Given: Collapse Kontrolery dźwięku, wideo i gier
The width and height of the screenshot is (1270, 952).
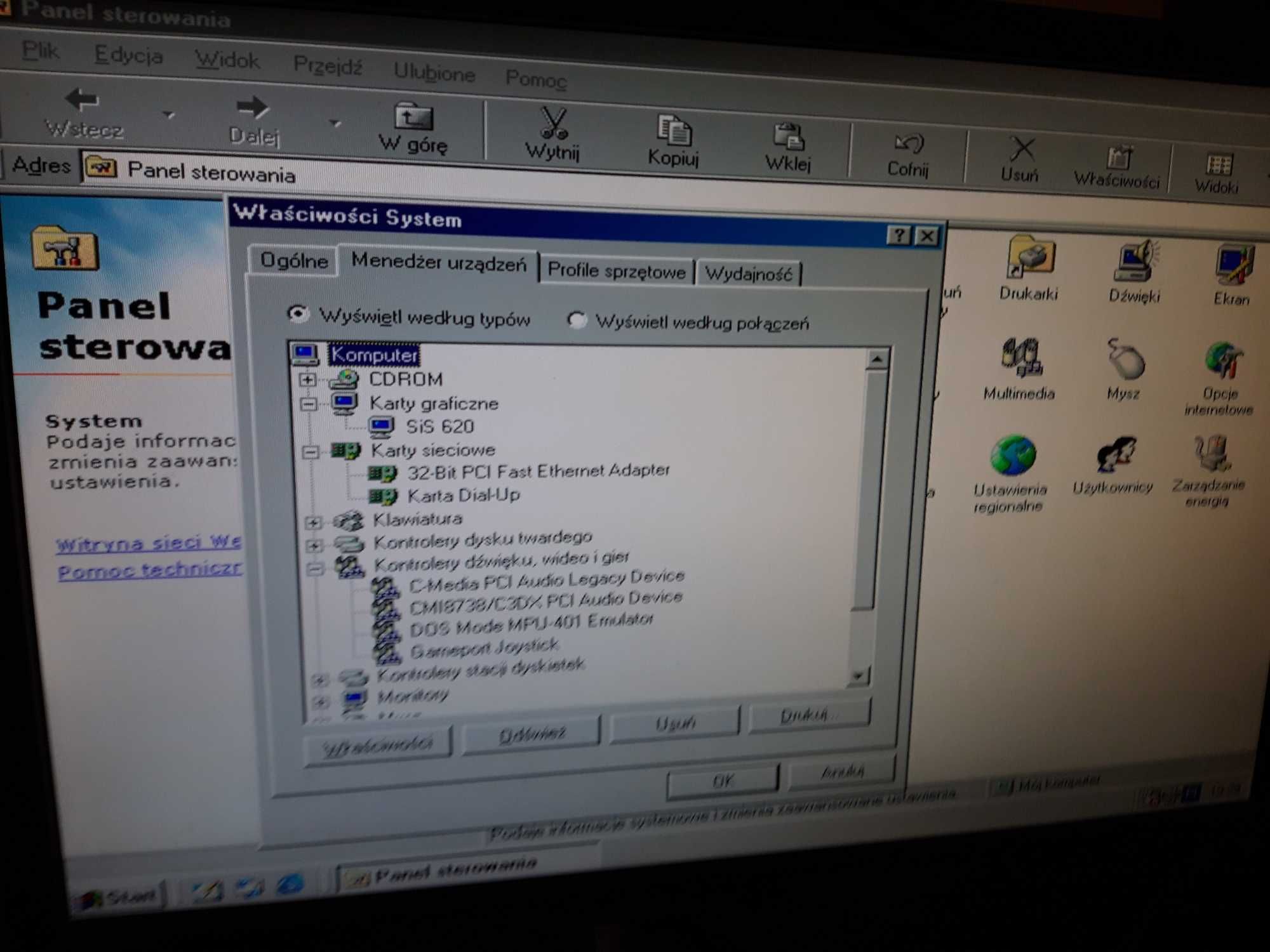Looking at the screenshot, I should pos(315,569).
